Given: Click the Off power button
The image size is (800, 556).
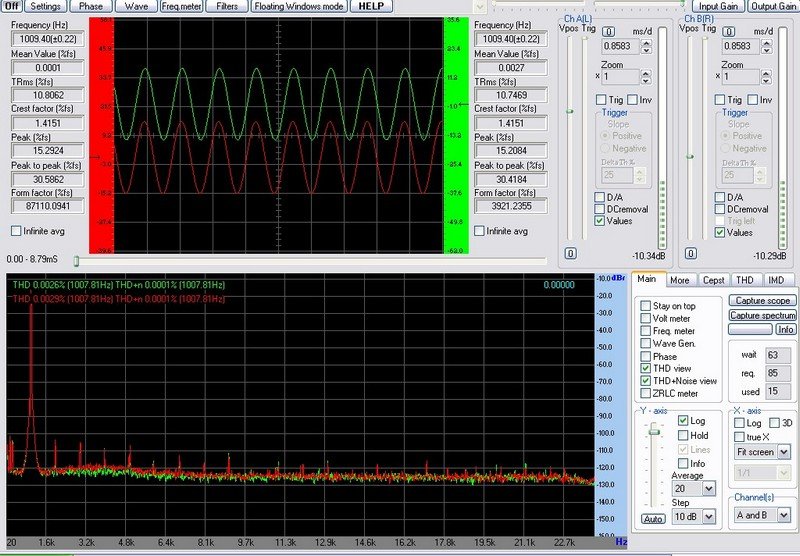Looking at the screenshot, I should tap(13, 6).
